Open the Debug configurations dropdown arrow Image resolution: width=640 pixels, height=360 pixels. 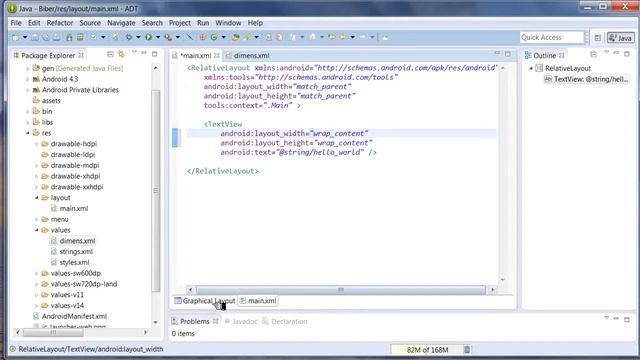(138, 37)
